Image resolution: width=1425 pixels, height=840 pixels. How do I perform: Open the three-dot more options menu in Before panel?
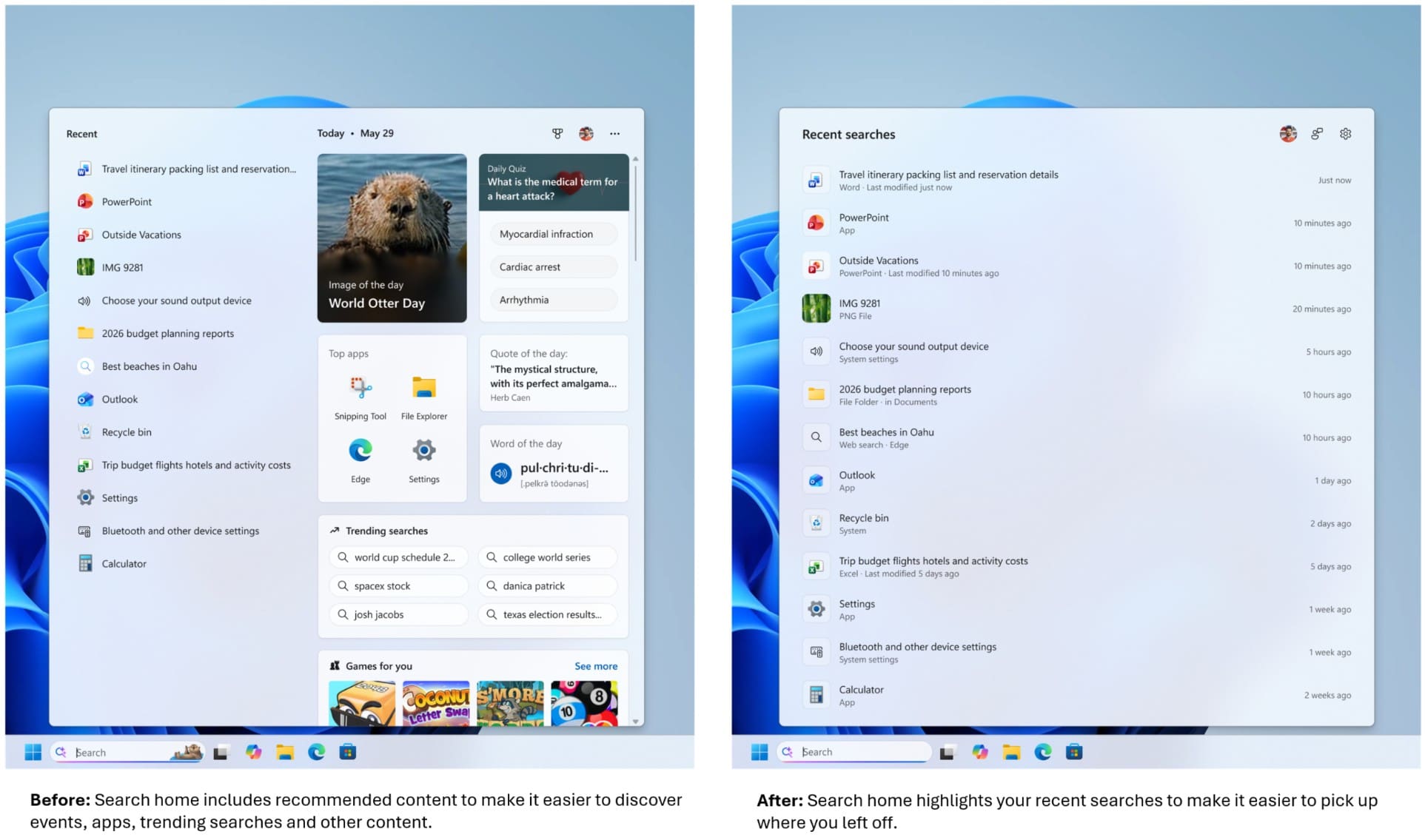pyautogui.click(x=614, y=133)
